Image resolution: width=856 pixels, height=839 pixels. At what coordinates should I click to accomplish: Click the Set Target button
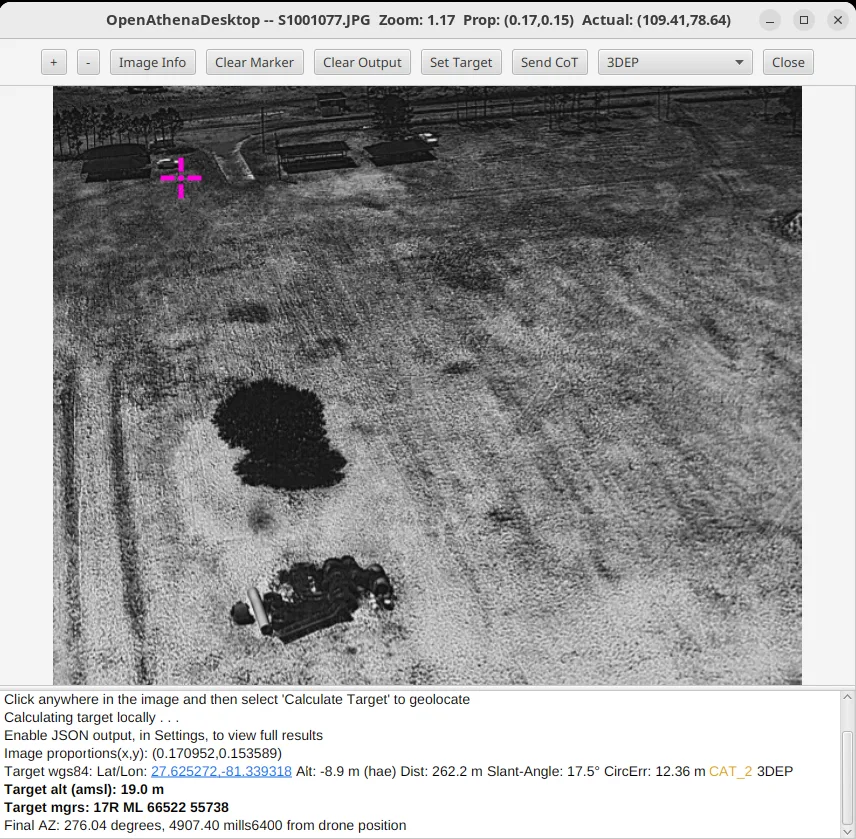pyautogui.click(x=461, y=62)
